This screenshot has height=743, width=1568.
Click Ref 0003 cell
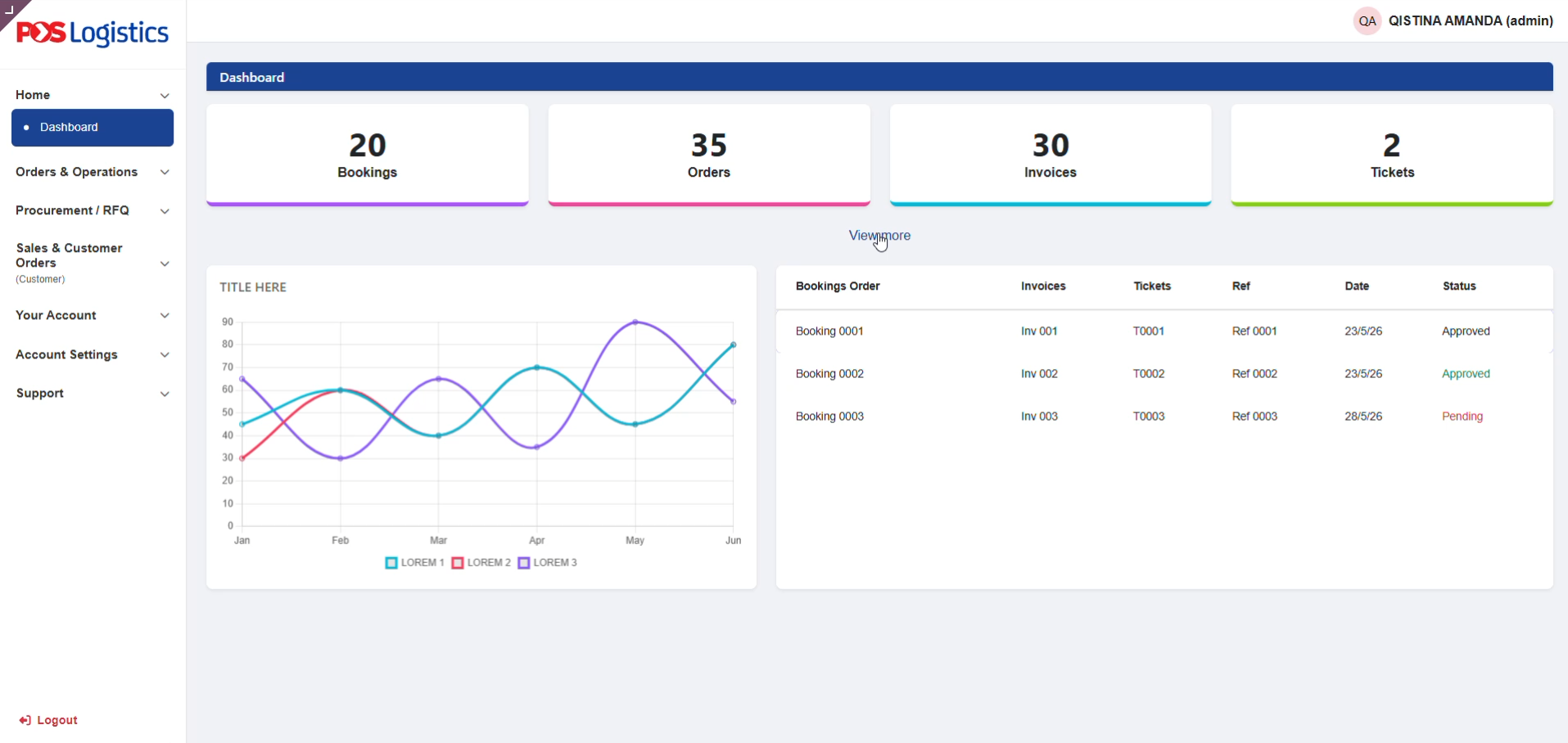(x=1254, y=417)
